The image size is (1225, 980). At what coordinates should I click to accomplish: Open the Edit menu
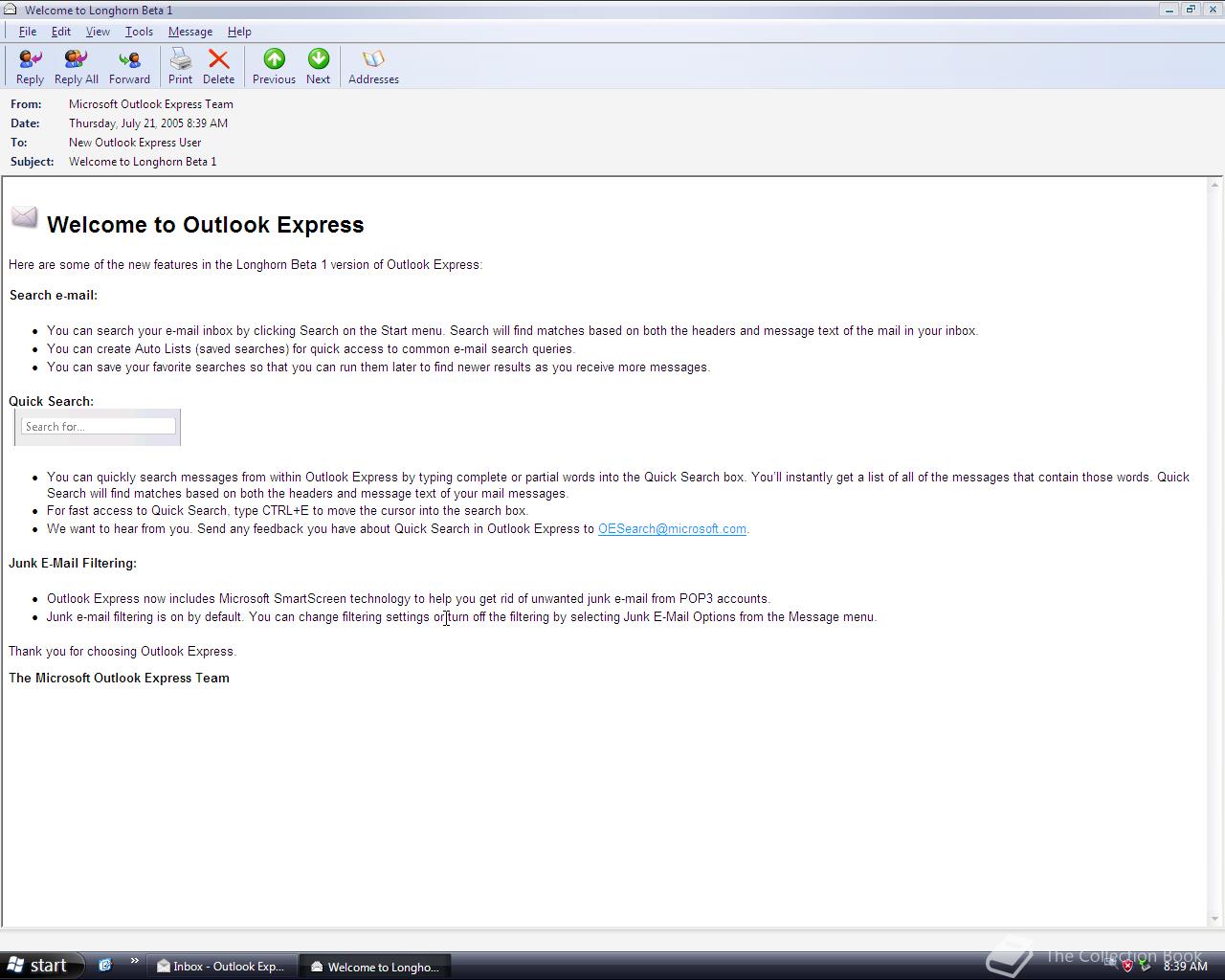pyautogui.click(x=60, y=32)
